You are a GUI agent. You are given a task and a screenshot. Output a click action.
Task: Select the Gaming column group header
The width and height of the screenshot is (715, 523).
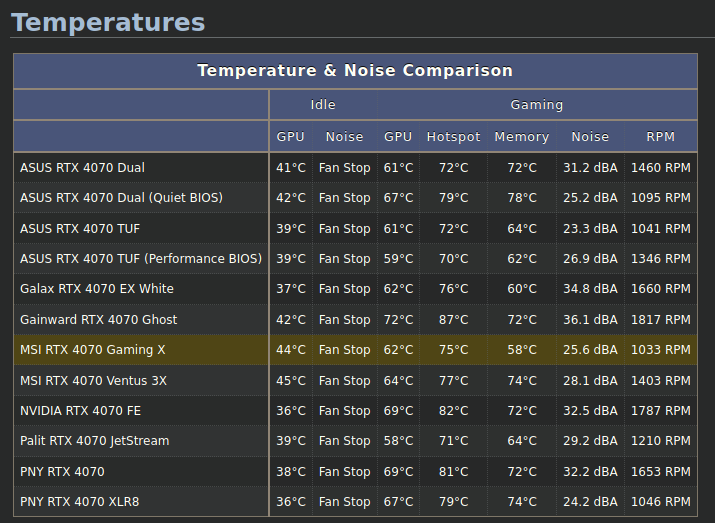click(537, 104)
